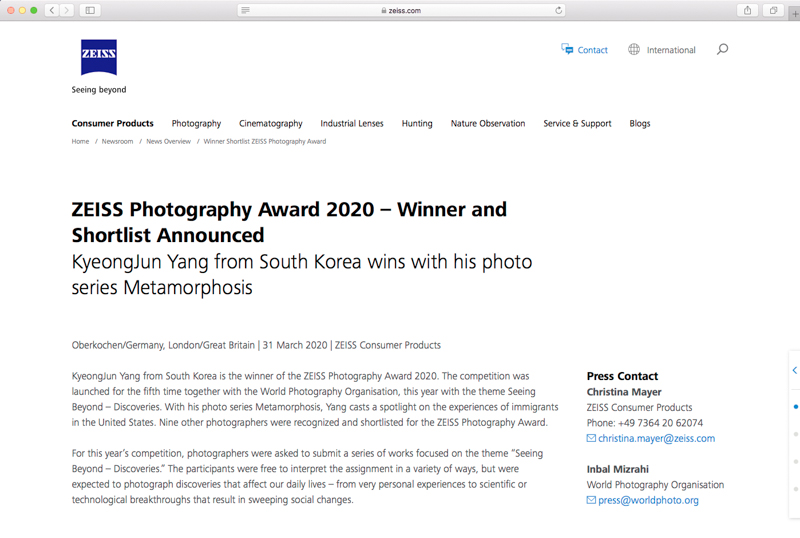Email press@worldphoto.org link
The width and height of the screenshot is (800, 538).
tap(648, 500)
